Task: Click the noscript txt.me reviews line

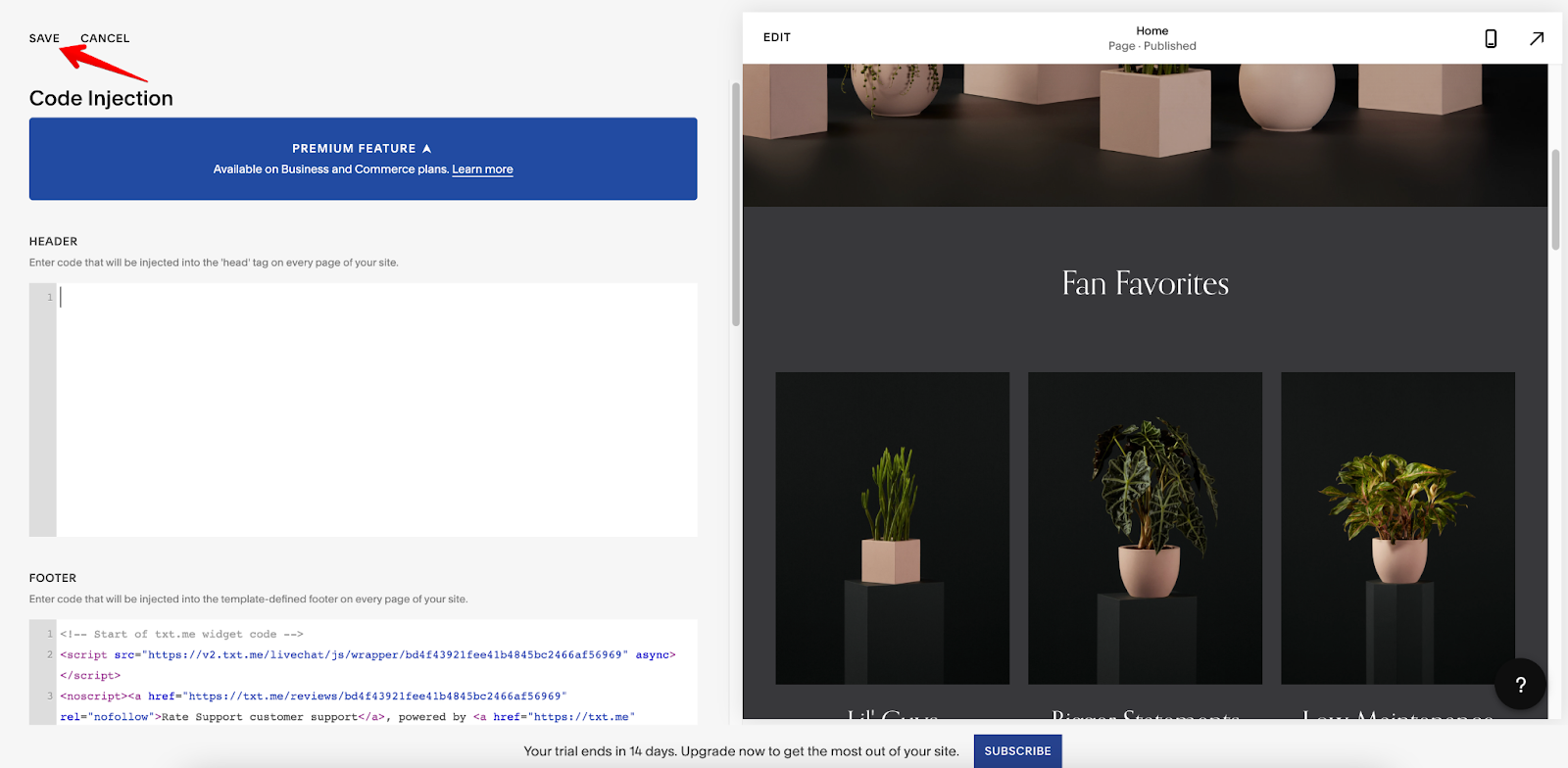Action: click(314, 696)
